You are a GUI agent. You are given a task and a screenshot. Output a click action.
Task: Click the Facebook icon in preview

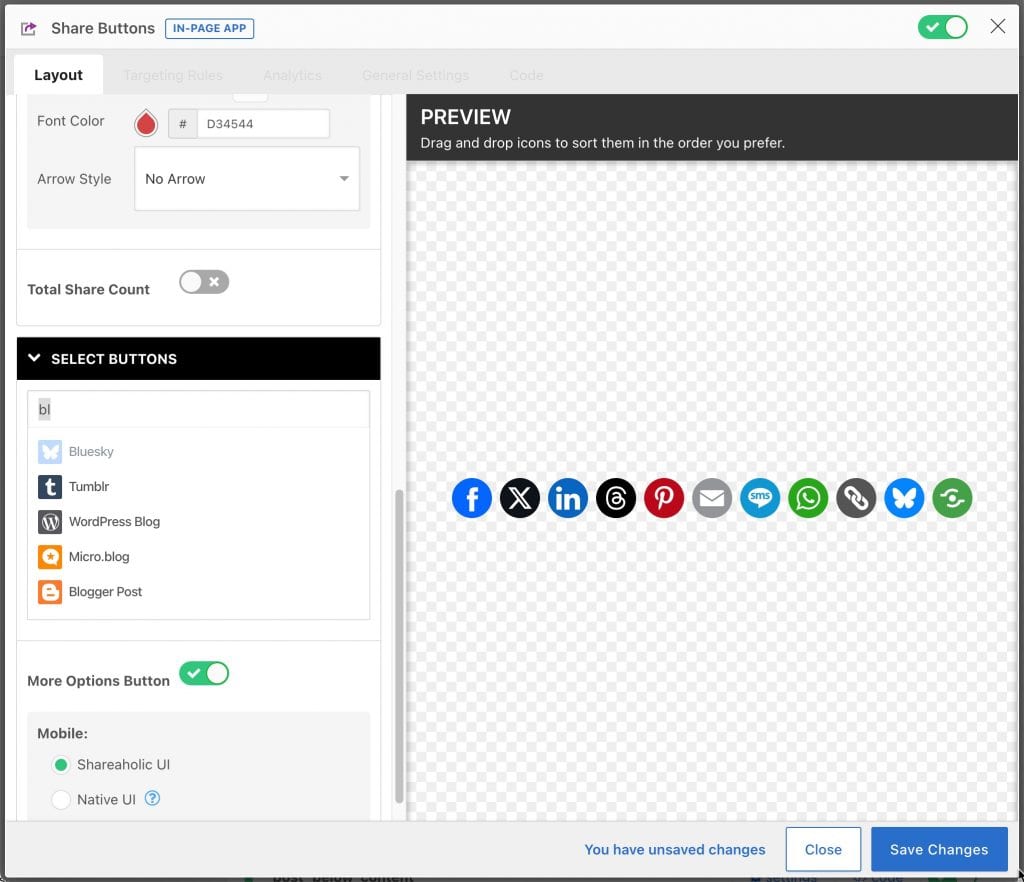(x=472, y=498)
